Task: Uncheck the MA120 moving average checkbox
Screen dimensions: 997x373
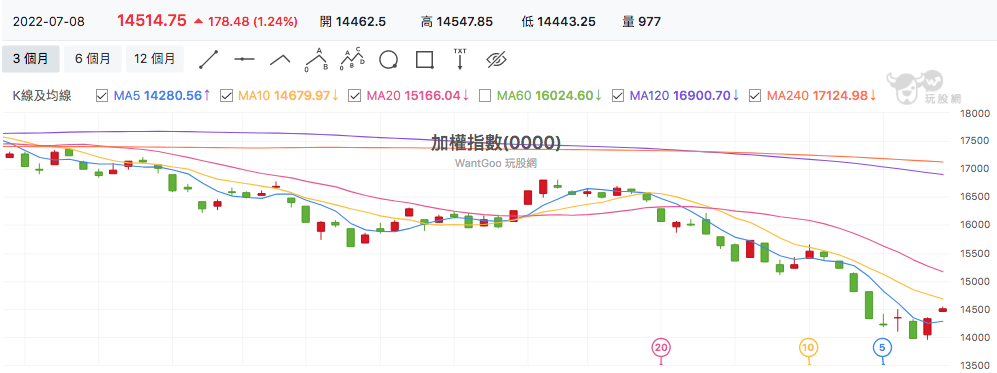Action: click(617, 96)
